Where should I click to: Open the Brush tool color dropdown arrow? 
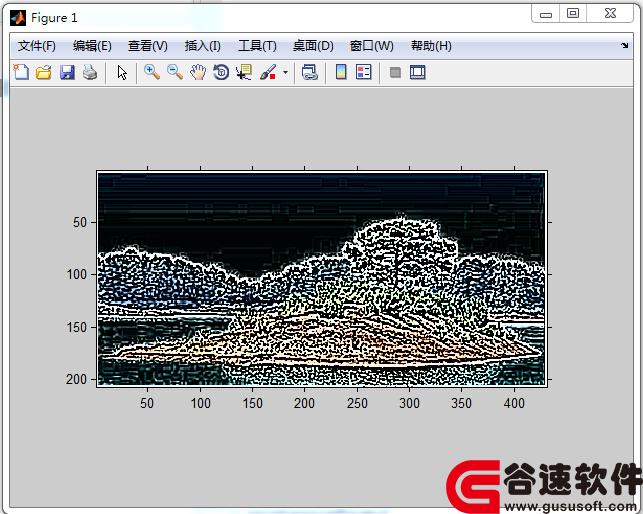click(x=285, y=73)
